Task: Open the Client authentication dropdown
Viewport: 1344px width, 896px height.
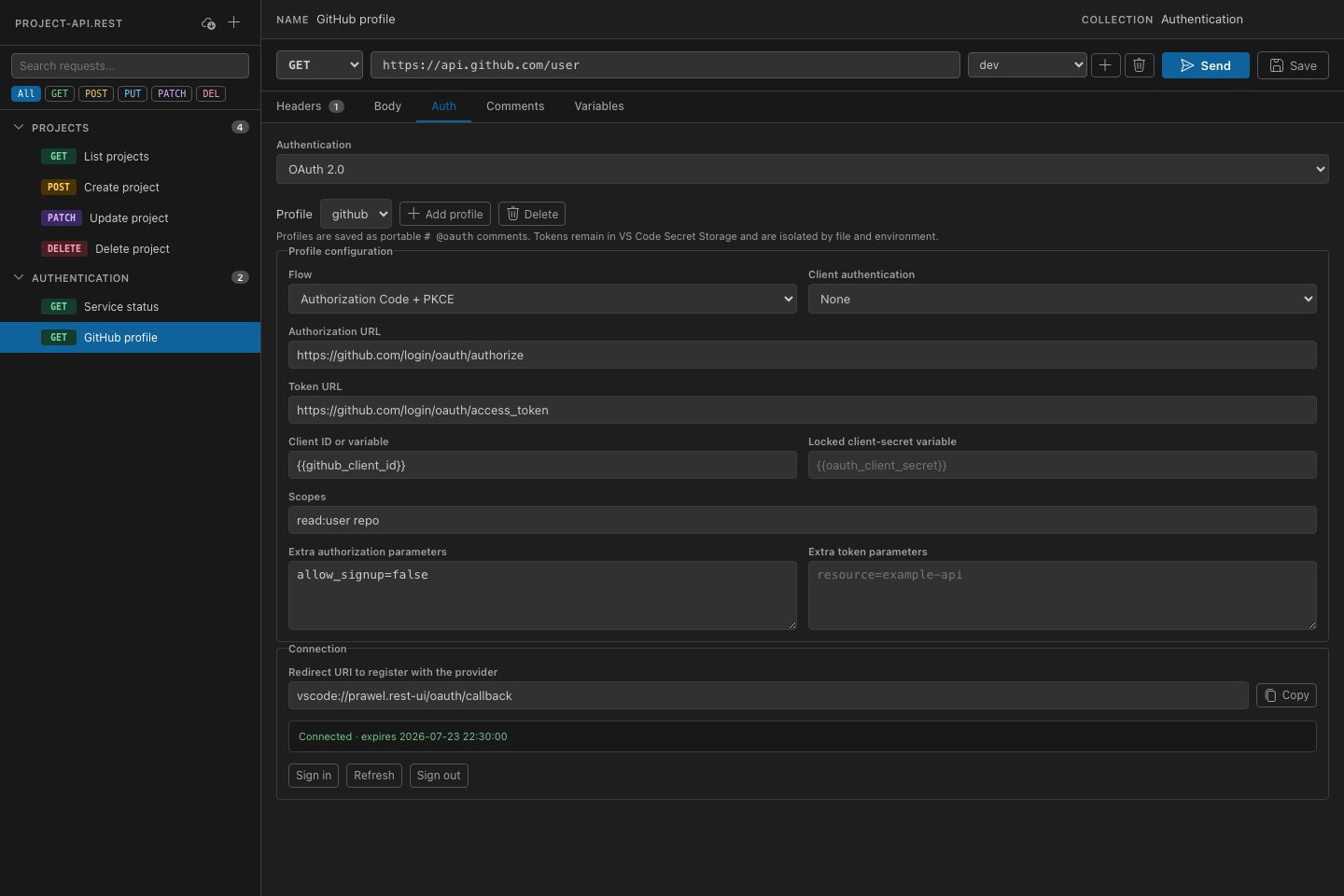Action: (1062, 299)
